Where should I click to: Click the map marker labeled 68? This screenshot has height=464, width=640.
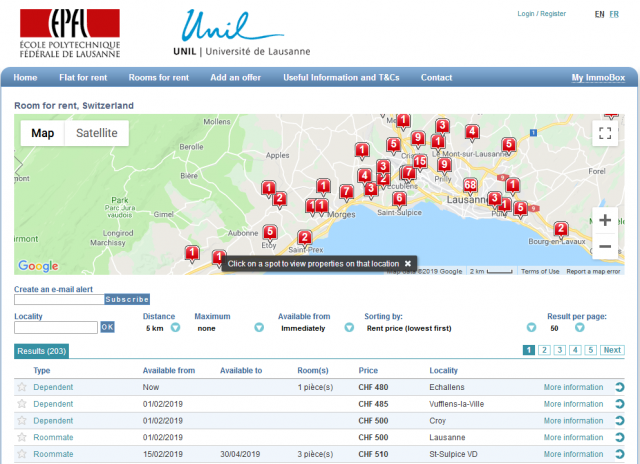point(469,187)
